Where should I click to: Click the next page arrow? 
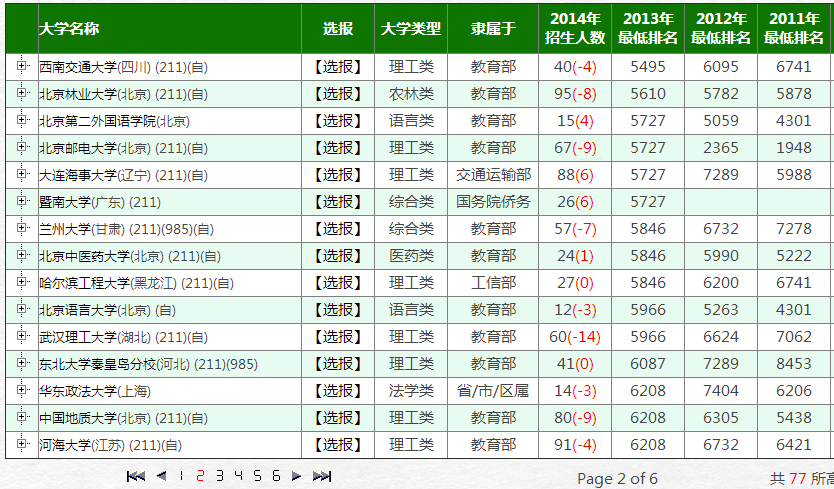[x=296, y=476]
